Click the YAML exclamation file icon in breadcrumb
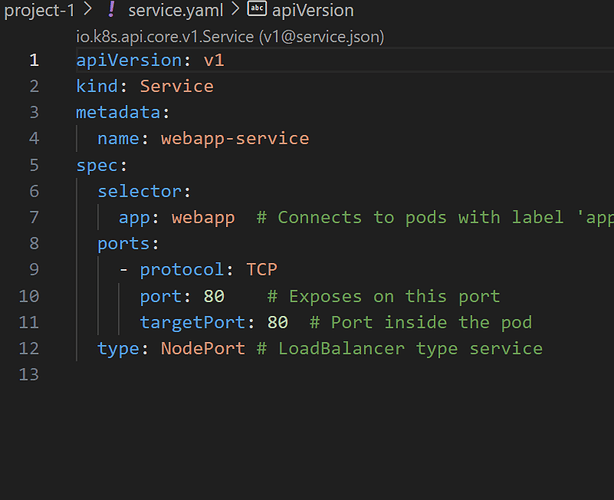614x500 pixels. coord(109,10)
